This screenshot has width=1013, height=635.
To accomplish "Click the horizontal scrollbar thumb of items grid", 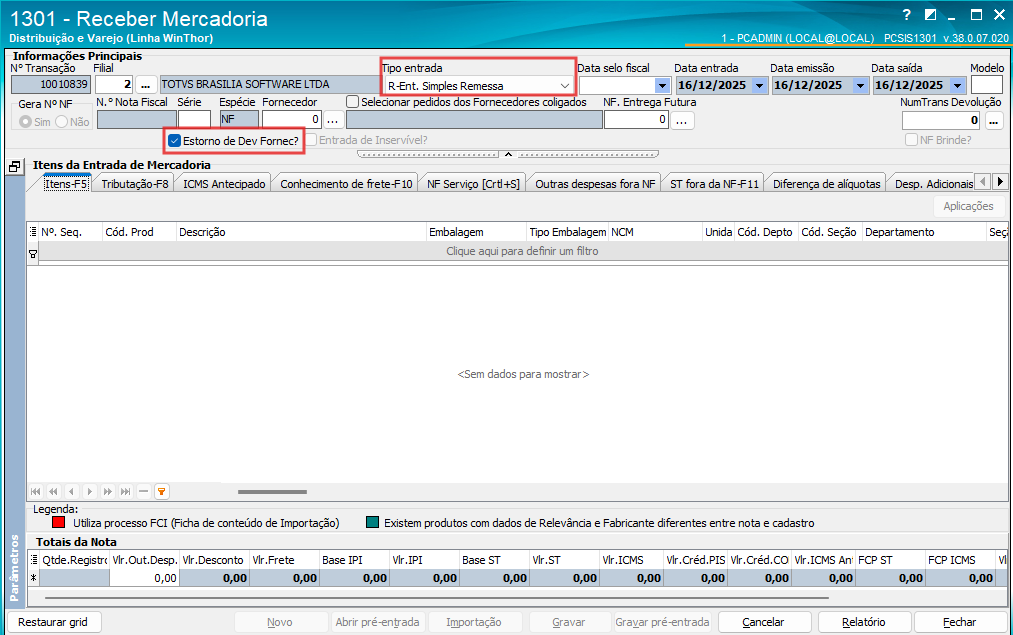I will [272, 492].
